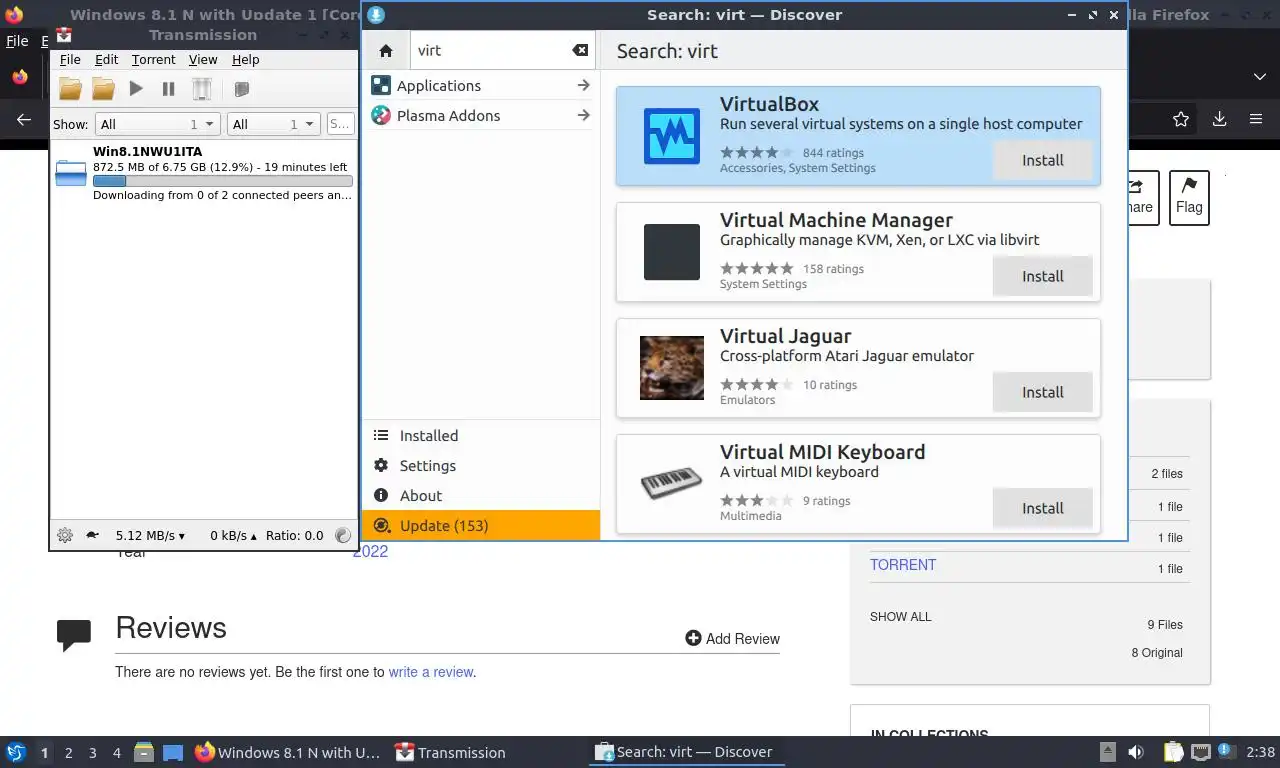Open download speed limit menu 5.12 MB/s
This screenshot has width=1280, height=768.
(150, 535)
